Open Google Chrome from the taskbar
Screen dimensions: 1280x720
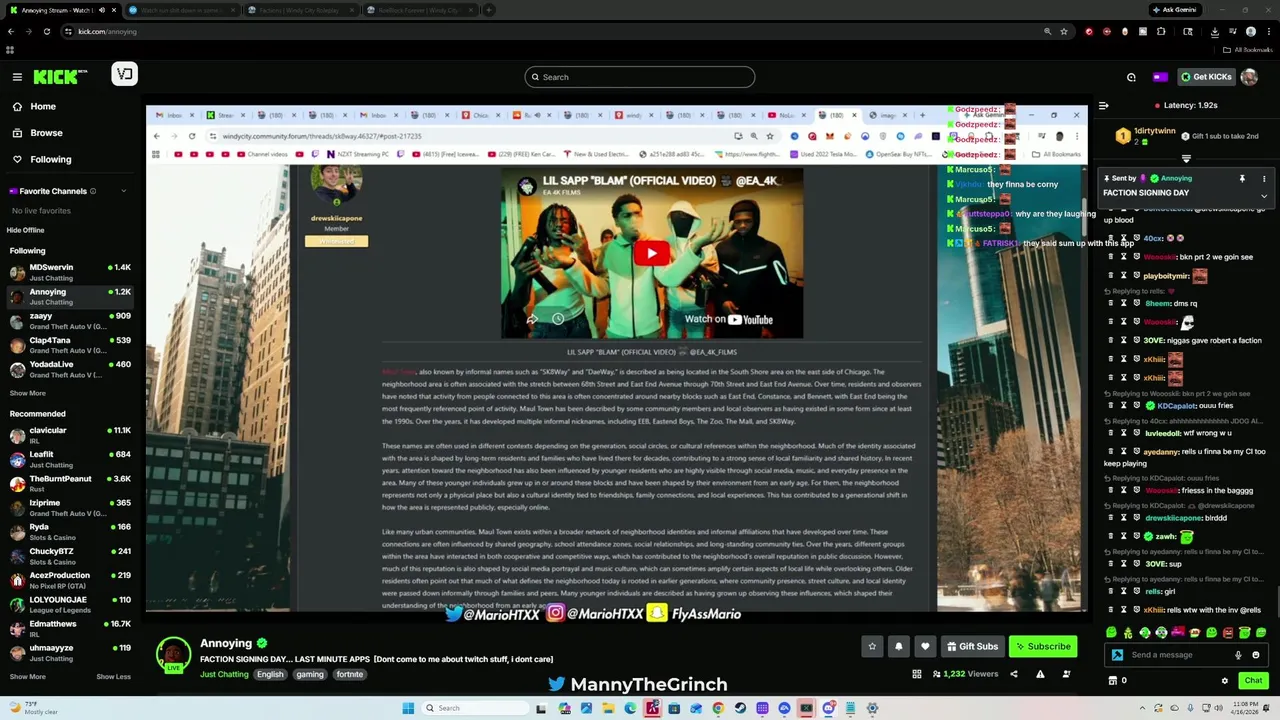click(x=718, y=708)
